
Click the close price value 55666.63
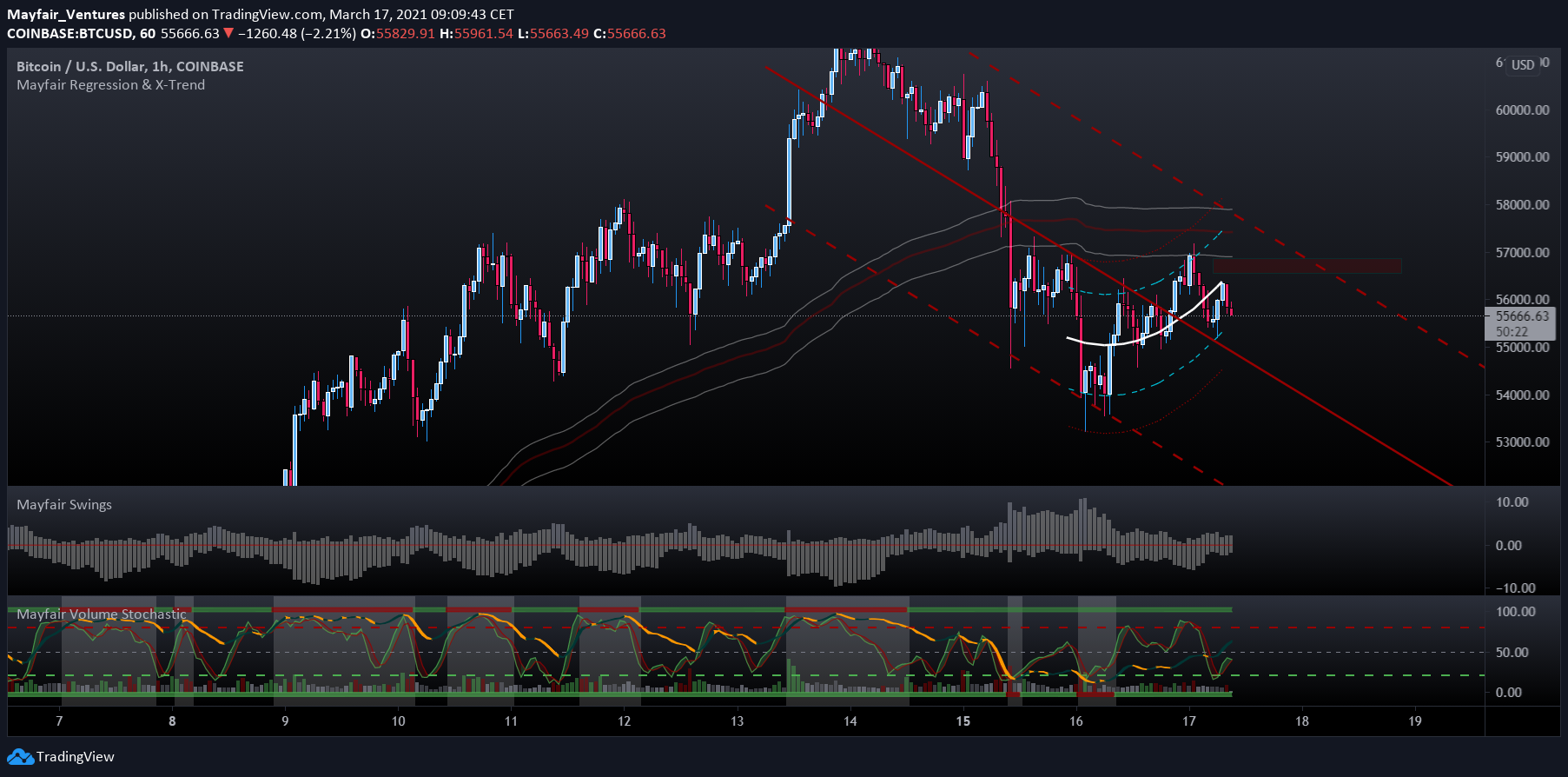click(x=636, y=34)
